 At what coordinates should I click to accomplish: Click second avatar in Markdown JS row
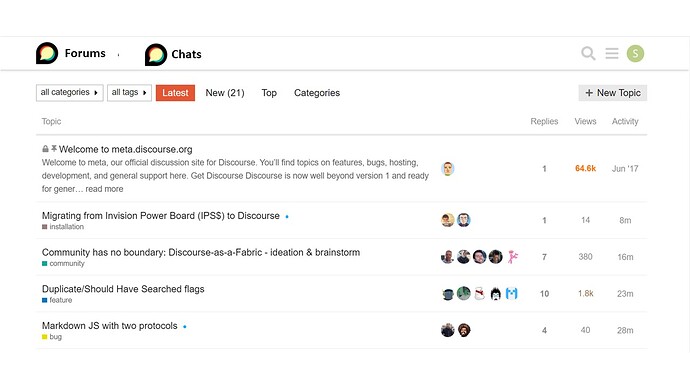click(x=464, y=330)
